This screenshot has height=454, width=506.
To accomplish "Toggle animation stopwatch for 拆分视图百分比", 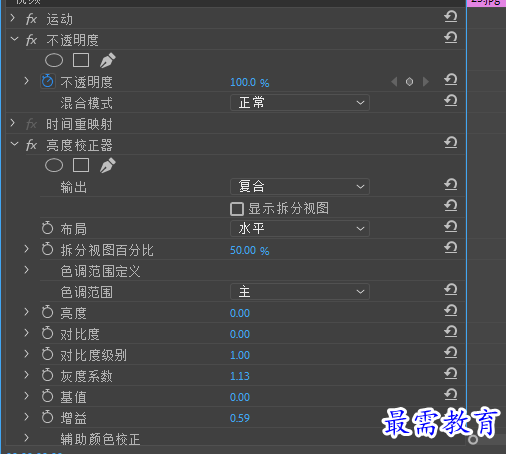I will coord(48,249).
